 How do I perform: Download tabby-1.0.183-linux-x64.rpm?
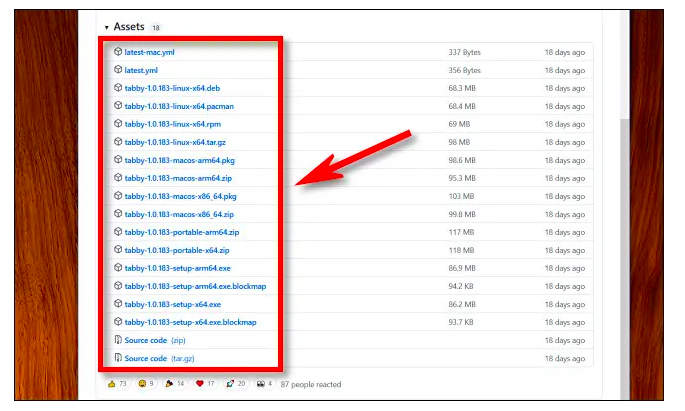(173, 124)
